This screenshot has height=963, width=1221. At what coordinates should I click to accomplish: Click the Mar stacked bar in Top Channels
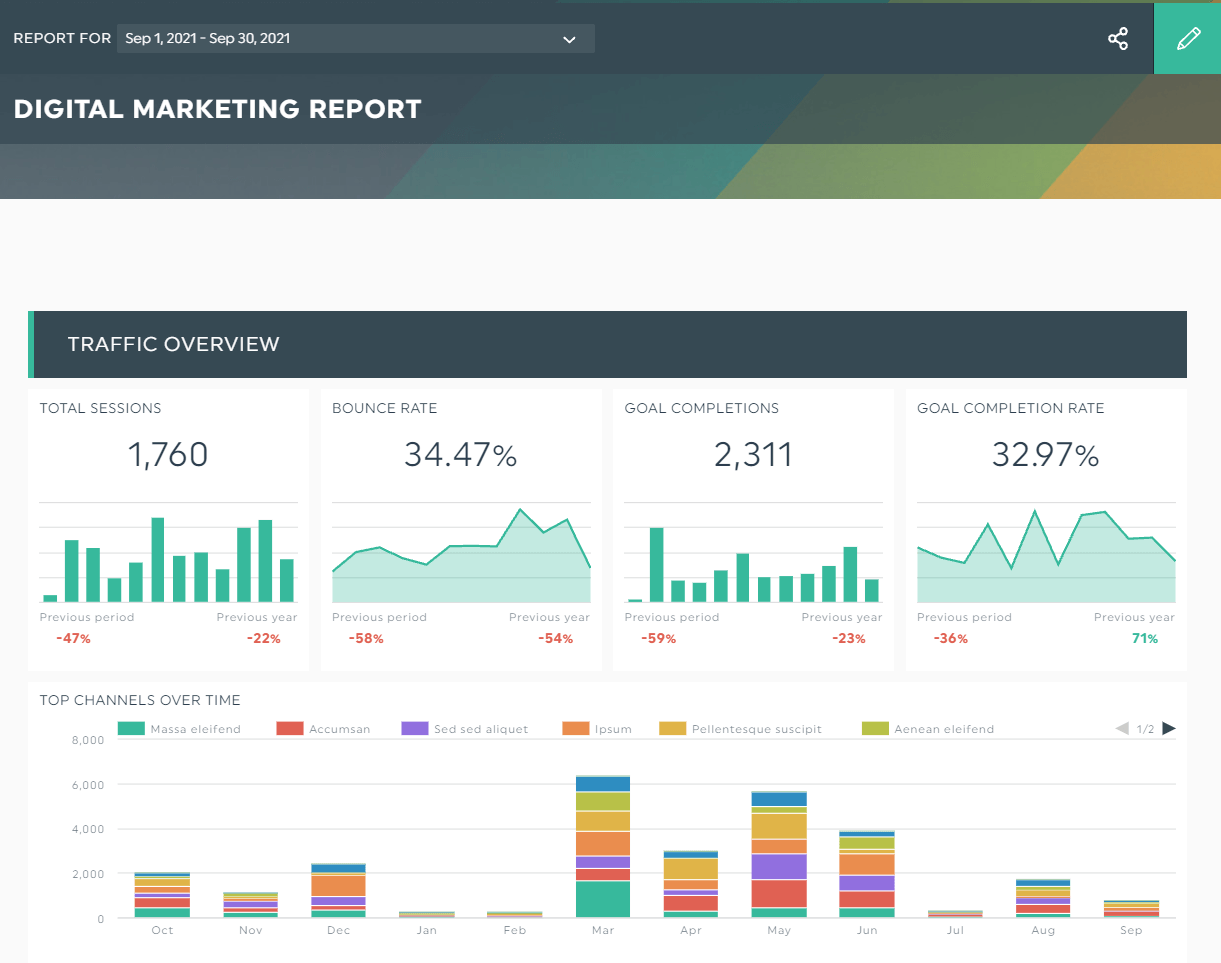click(603, 846)
